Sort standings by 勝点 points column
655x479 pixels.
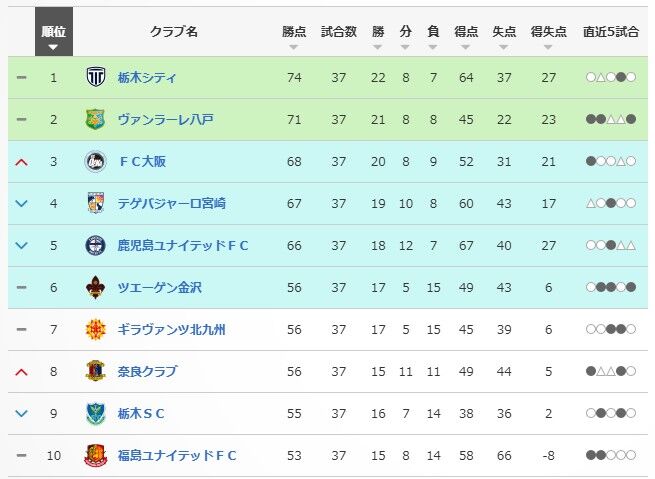[294, 37]
